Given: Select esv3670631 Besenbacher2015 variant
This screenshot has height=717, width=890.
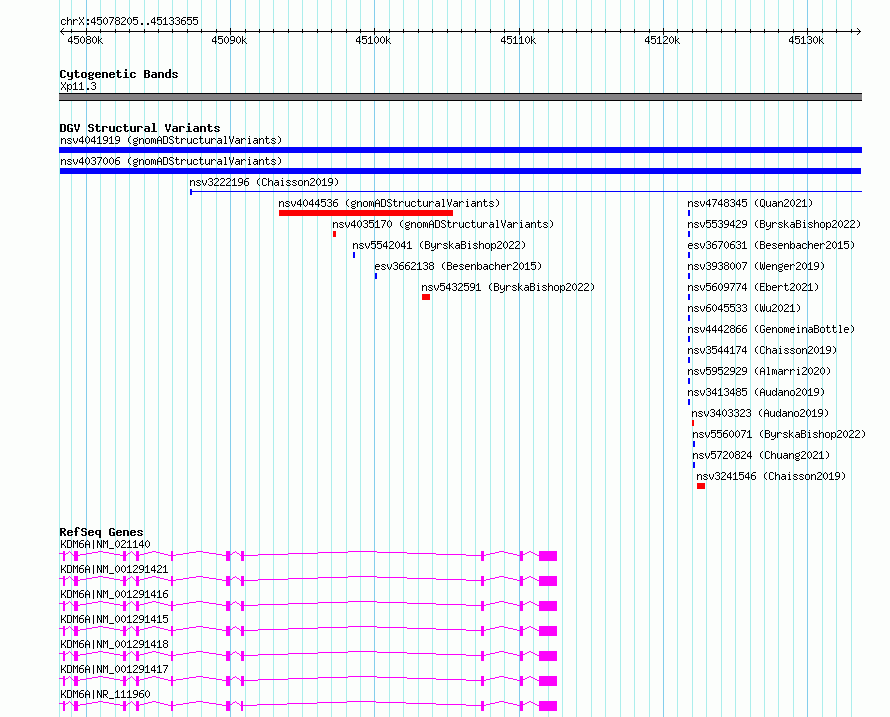Looking at the screenshot, I should tap(771, 245).
